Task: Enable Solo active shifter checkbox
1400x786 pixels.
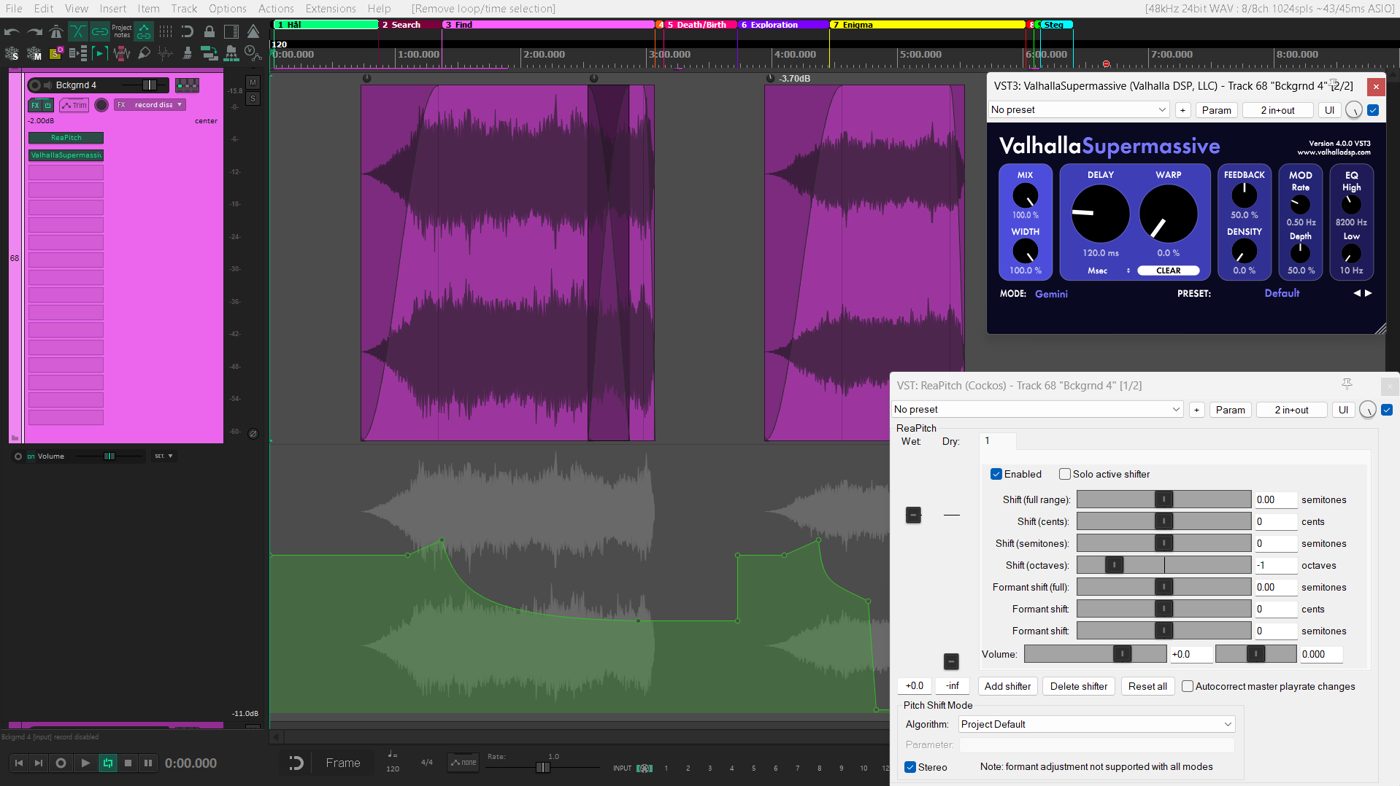Action: click(1064, 474)
